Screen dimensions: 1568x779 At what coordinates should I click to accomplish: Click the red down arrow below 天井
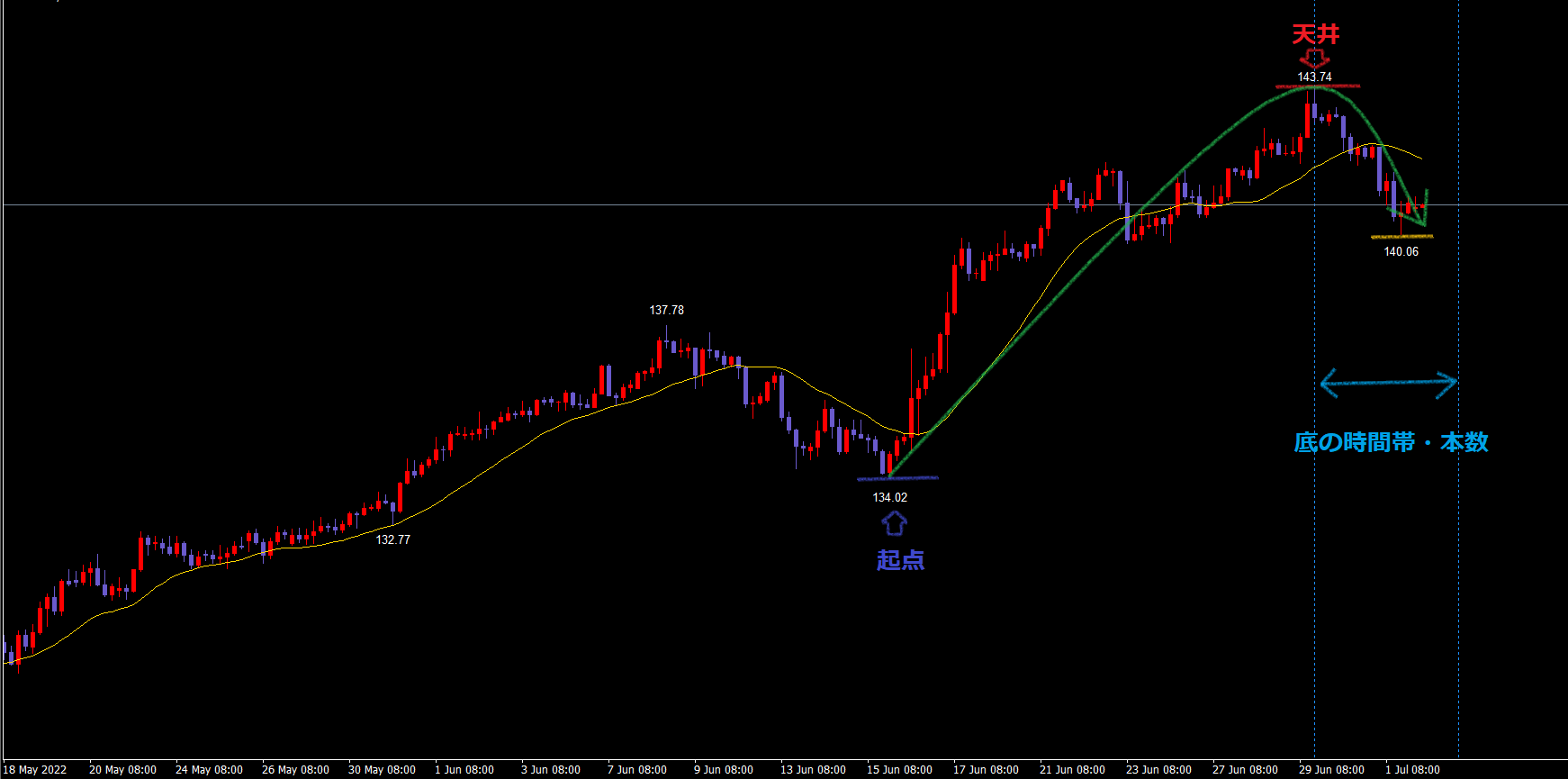point(1314,59)
